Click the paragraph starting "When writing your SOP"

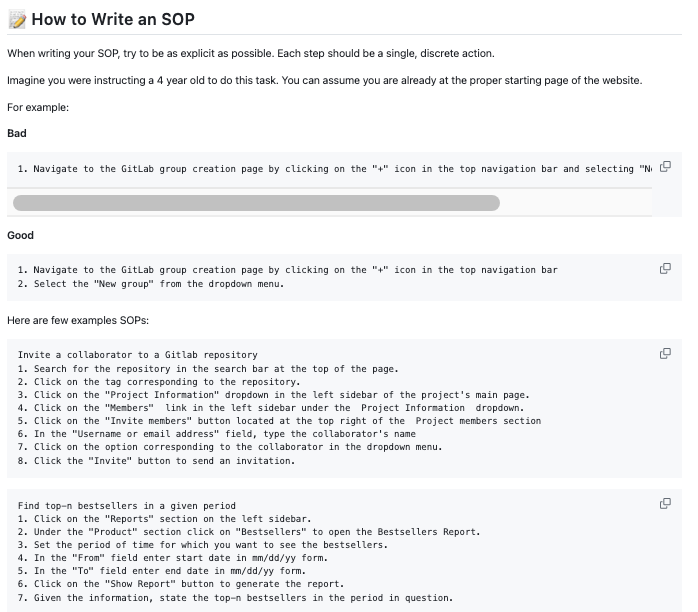pyautogui.click(x=250, y=53)
